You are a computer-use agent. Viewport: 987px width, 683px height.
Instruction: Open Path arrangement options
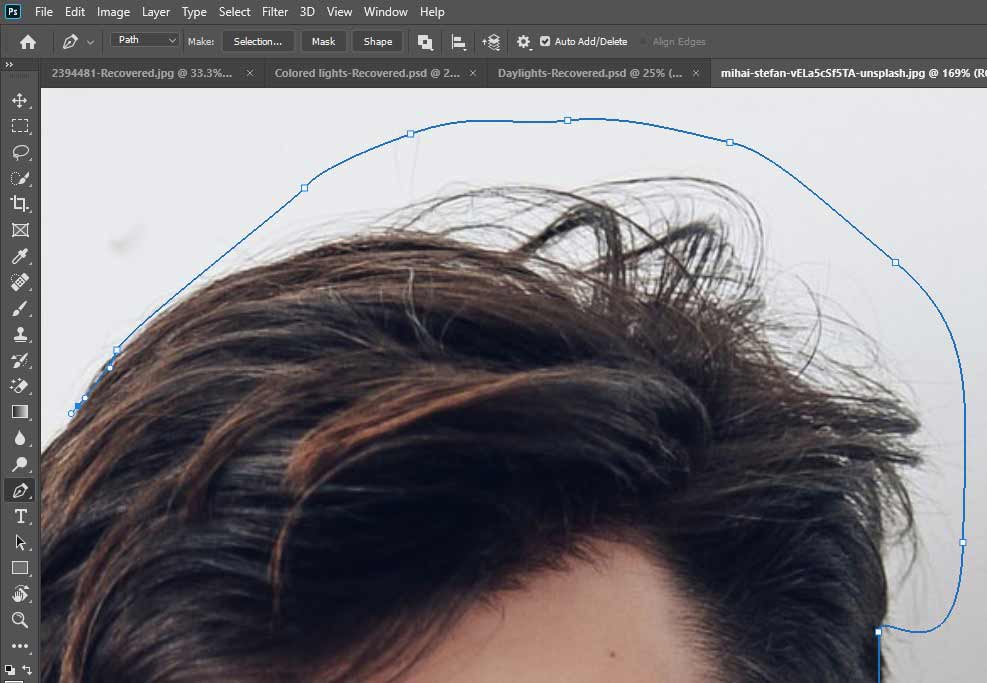(x=491, y=42)
